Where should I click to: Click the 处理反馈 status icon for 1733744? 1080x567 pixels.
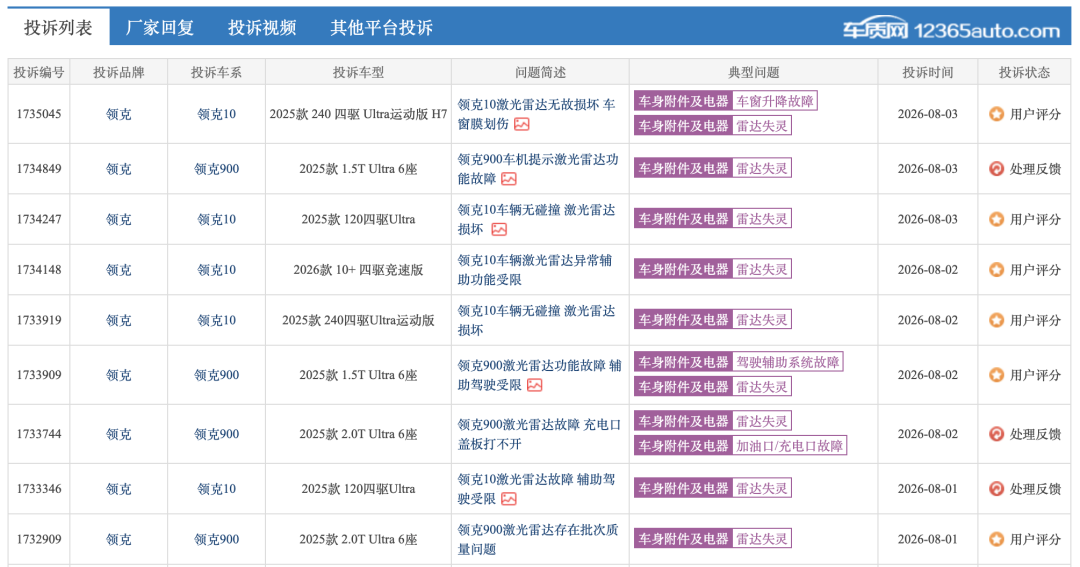click(996, 434)
